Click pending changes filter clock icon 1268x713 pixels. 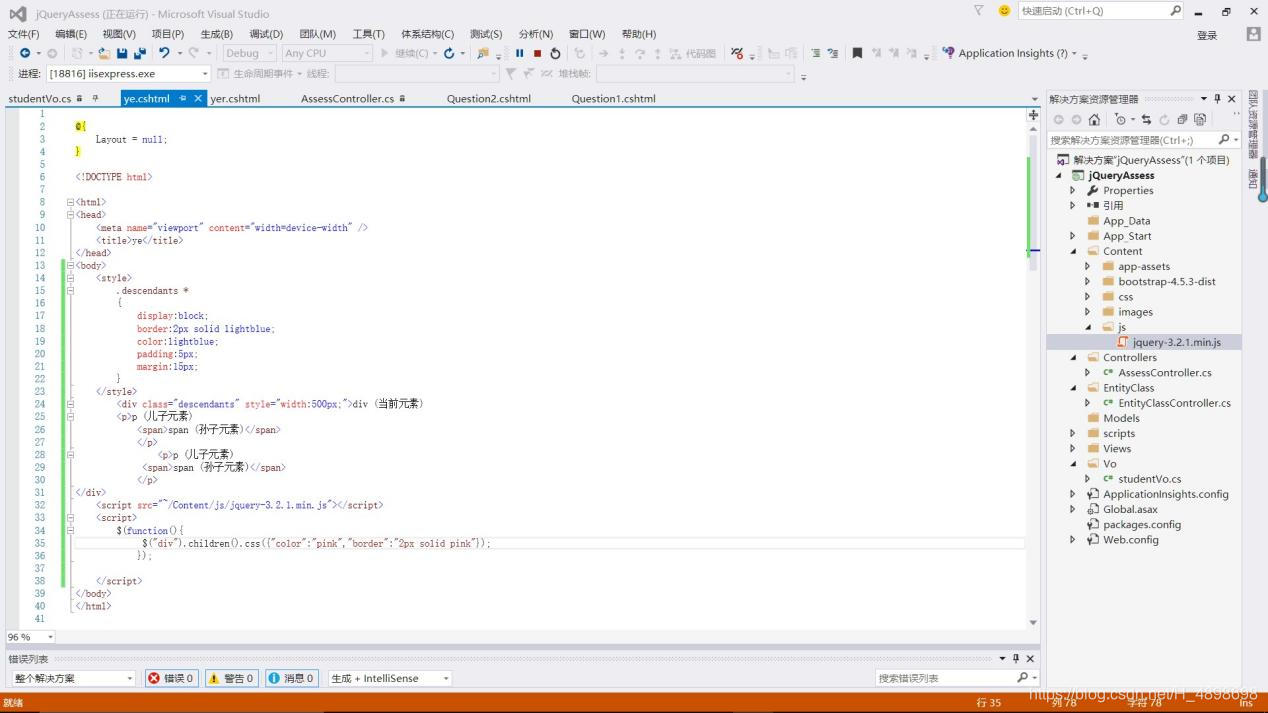pyautogui.click(x=1121, y=120)
